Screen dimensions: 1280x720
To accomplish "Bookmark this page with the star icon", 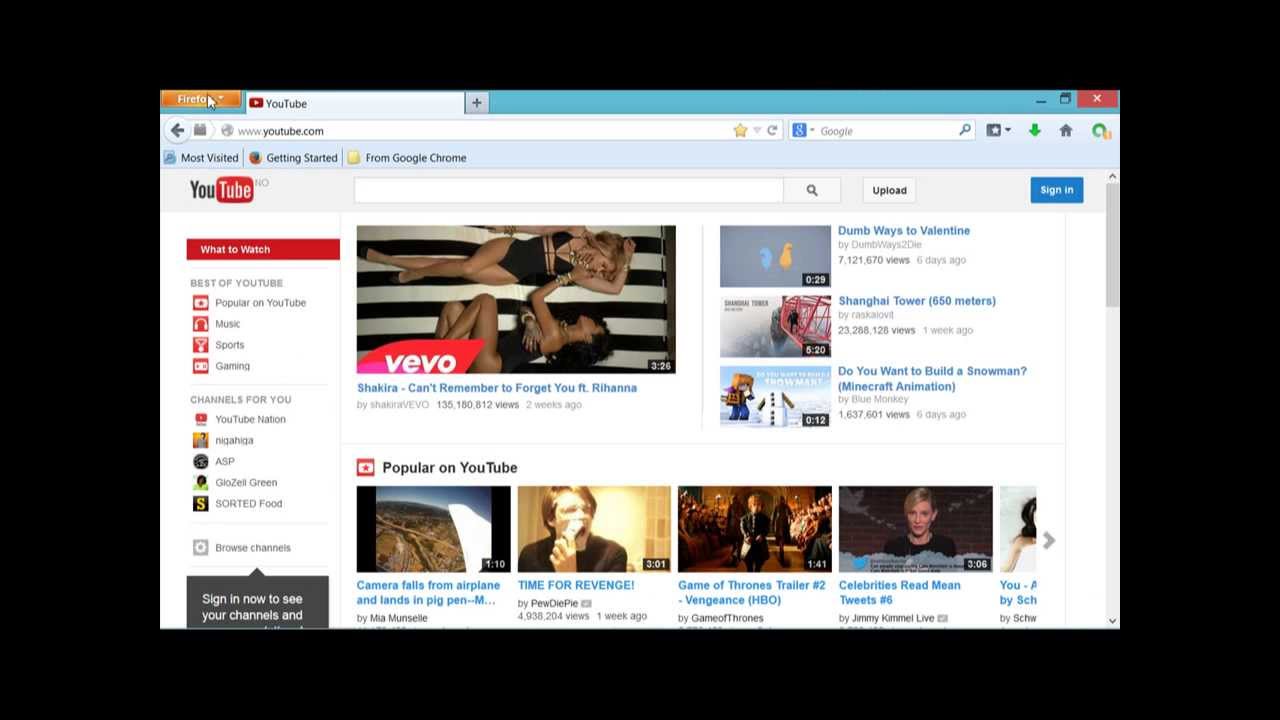I will [x=740, y=131].
